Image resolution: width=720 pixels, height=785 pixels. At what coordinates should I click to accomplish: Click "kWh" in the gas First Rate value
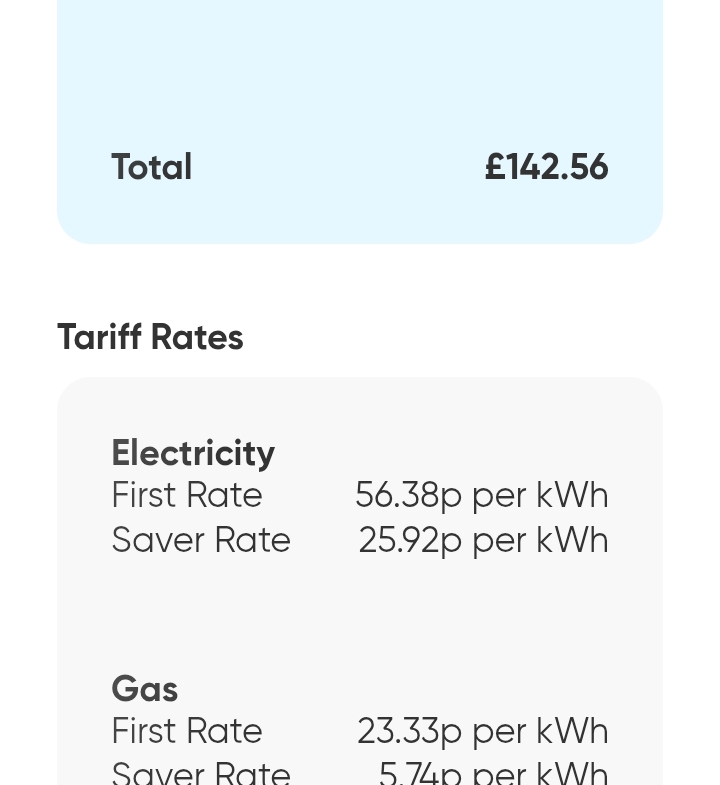[572, 731]
